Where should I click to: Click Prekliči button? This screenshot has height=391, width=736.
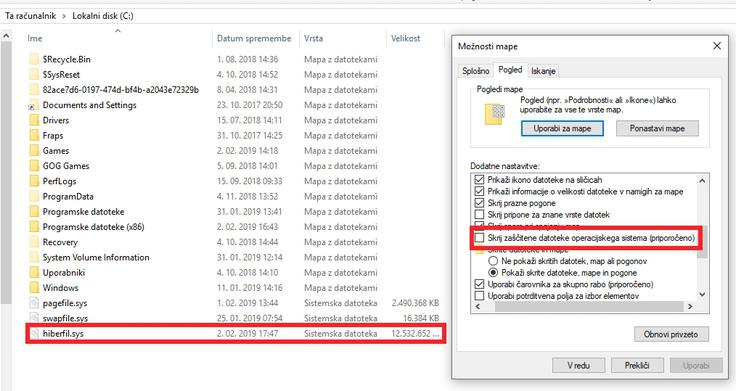tap(637, 365)
